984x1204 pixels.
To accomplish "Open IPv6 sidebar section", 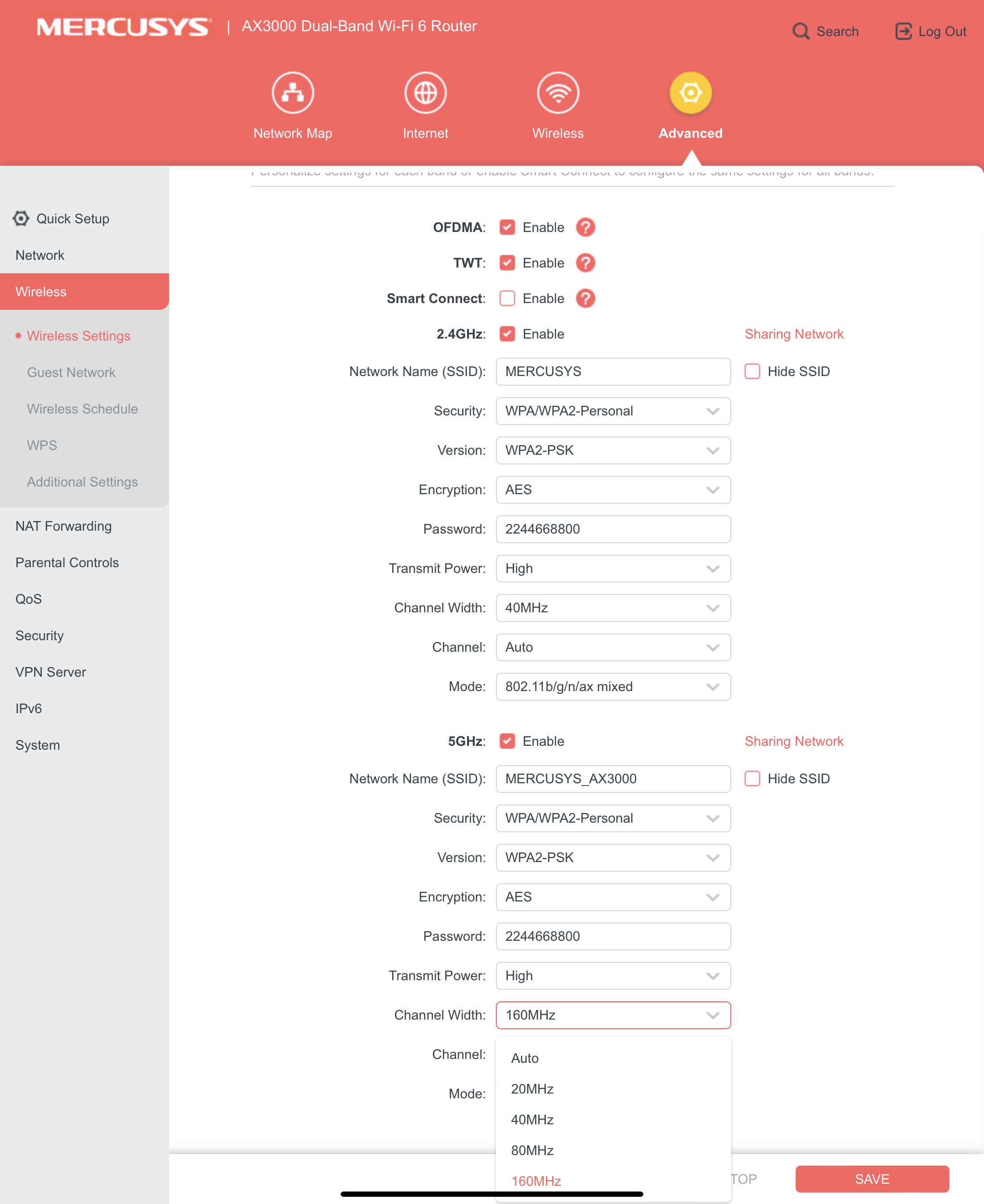I will pos(85,708).
